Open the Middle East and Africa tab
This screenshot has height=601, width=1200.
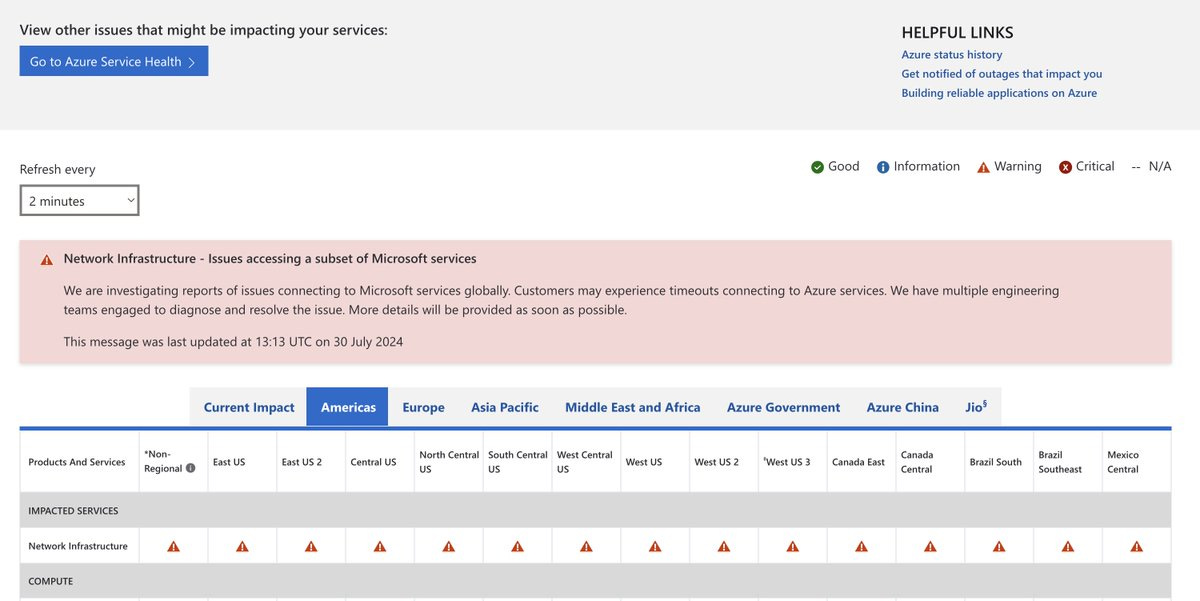[633, 407]
